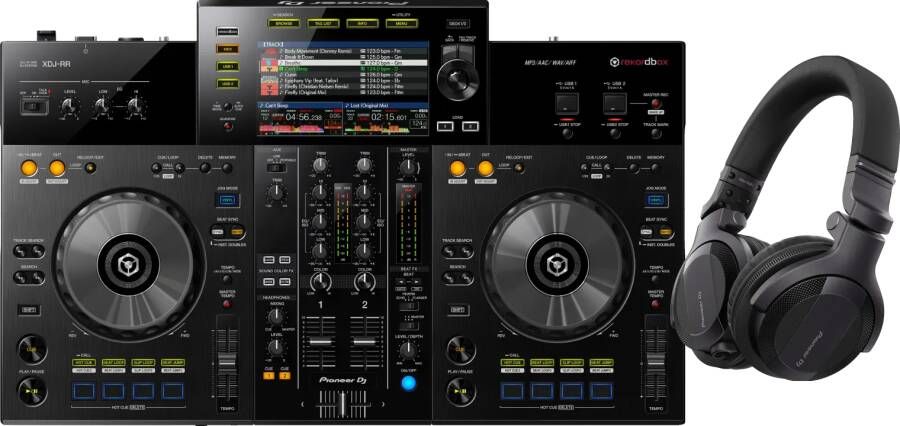This screenshot has height=426, width=900.
Task: Tap the third performance pad on right deck
Action: [x=572, y=390]
